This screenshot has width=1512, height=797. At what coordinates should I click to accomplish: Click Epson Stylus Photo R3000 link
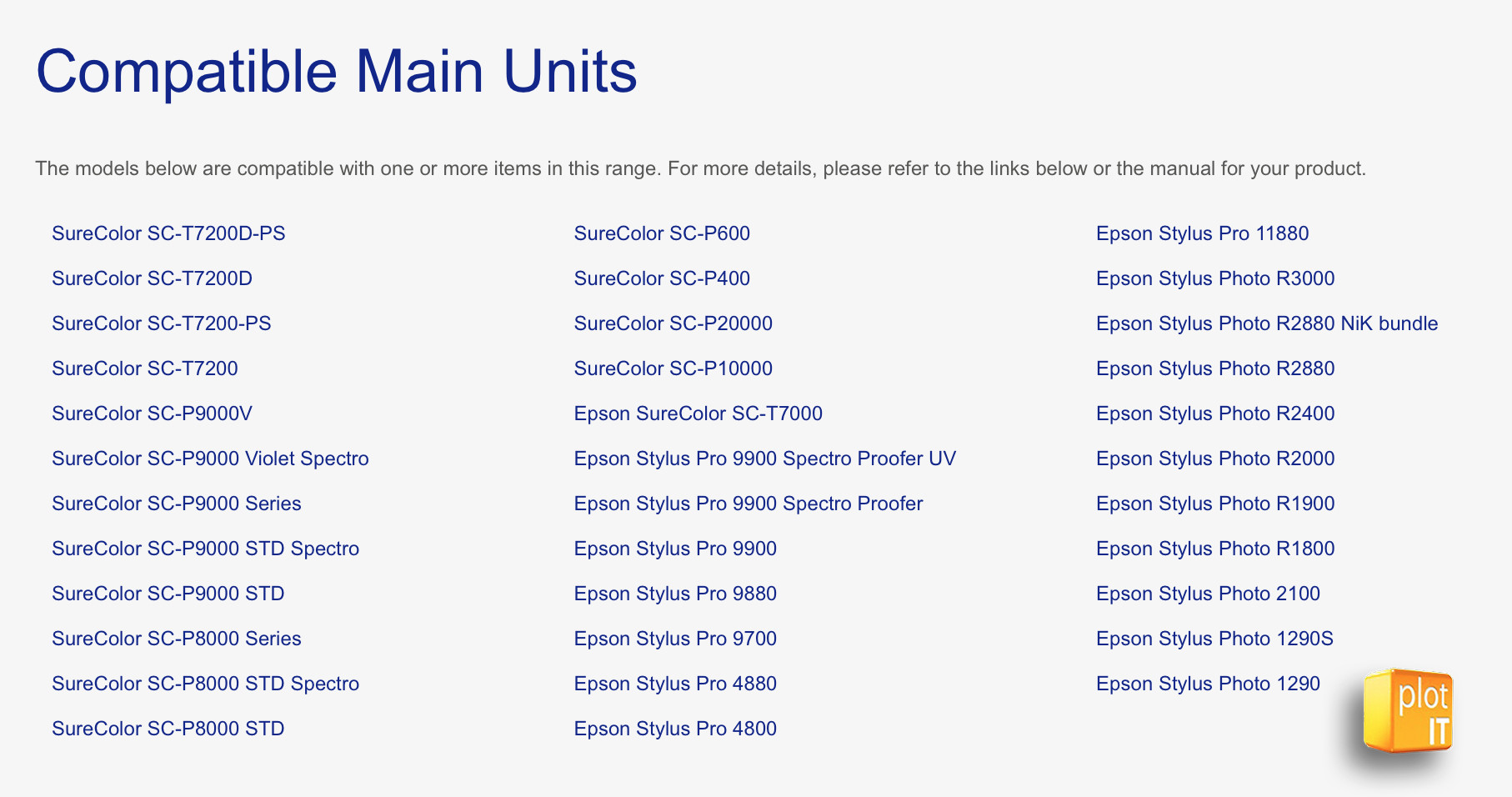point(1215,278)
